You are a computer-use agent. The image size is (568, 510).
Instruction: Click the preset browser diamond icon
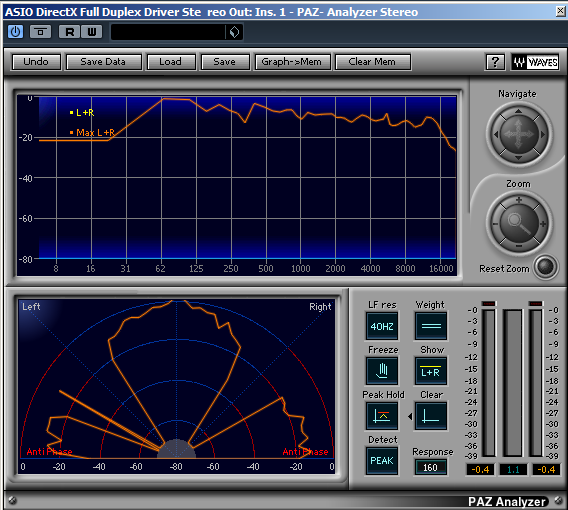[234, 32]
